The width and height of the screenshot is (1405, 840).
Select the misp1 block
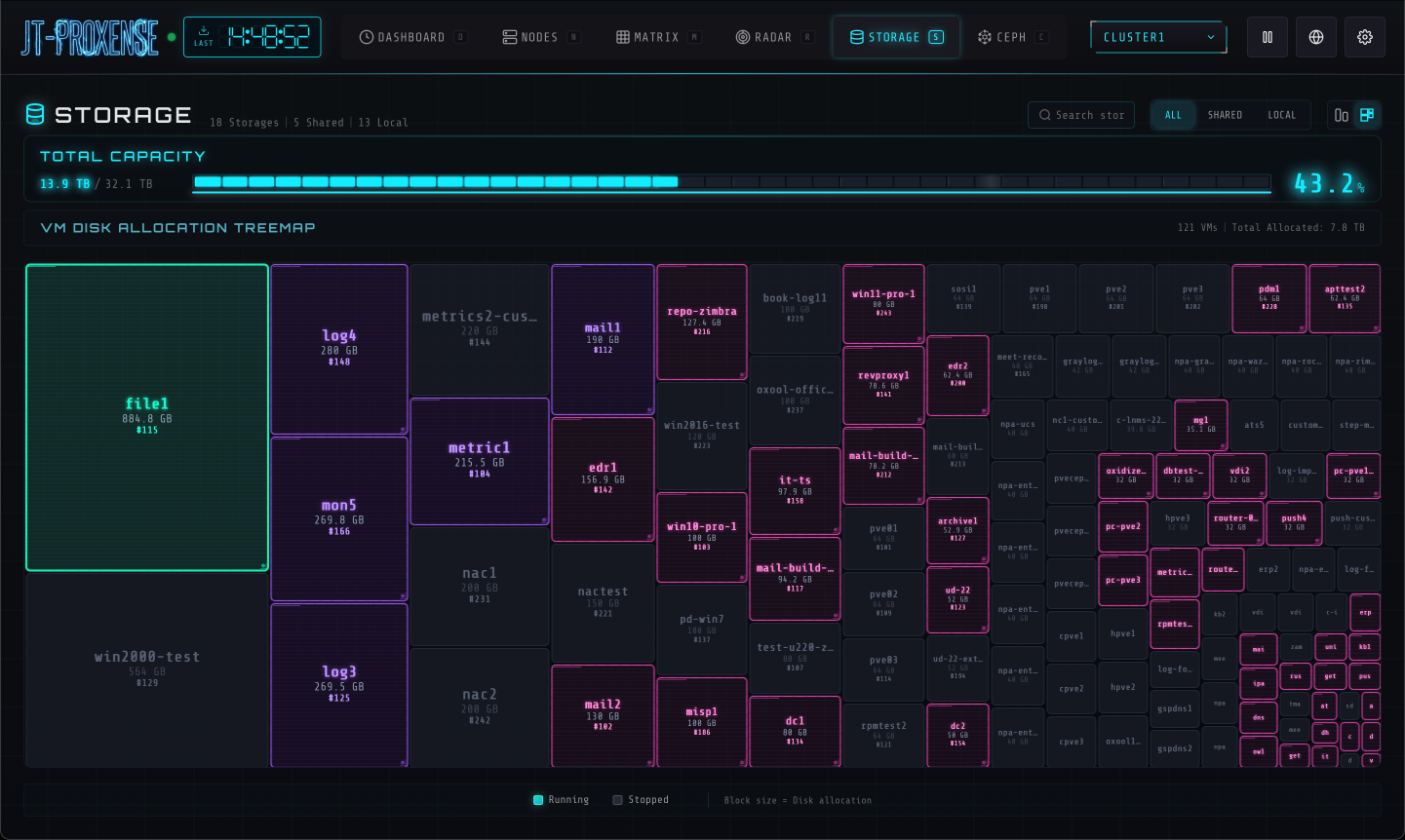pos(702,722)
